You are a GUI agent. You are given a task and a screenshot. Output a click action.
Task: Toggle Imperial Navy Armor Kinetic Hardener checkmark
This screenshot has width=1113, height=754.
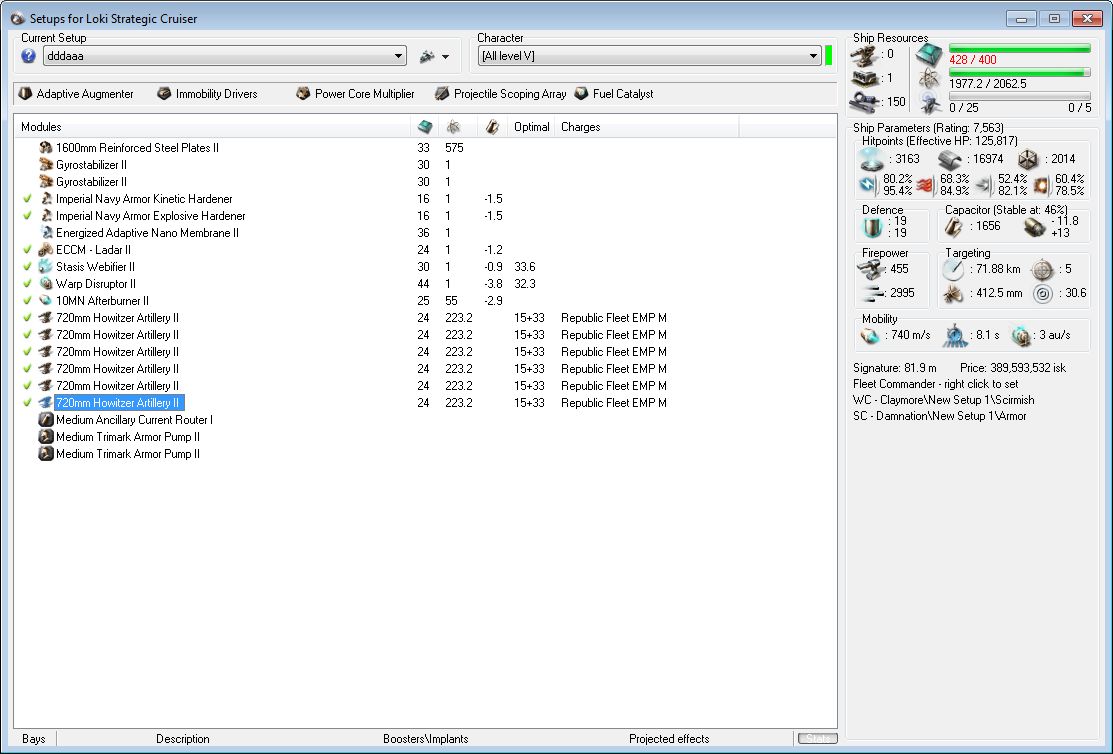(28, 199)
